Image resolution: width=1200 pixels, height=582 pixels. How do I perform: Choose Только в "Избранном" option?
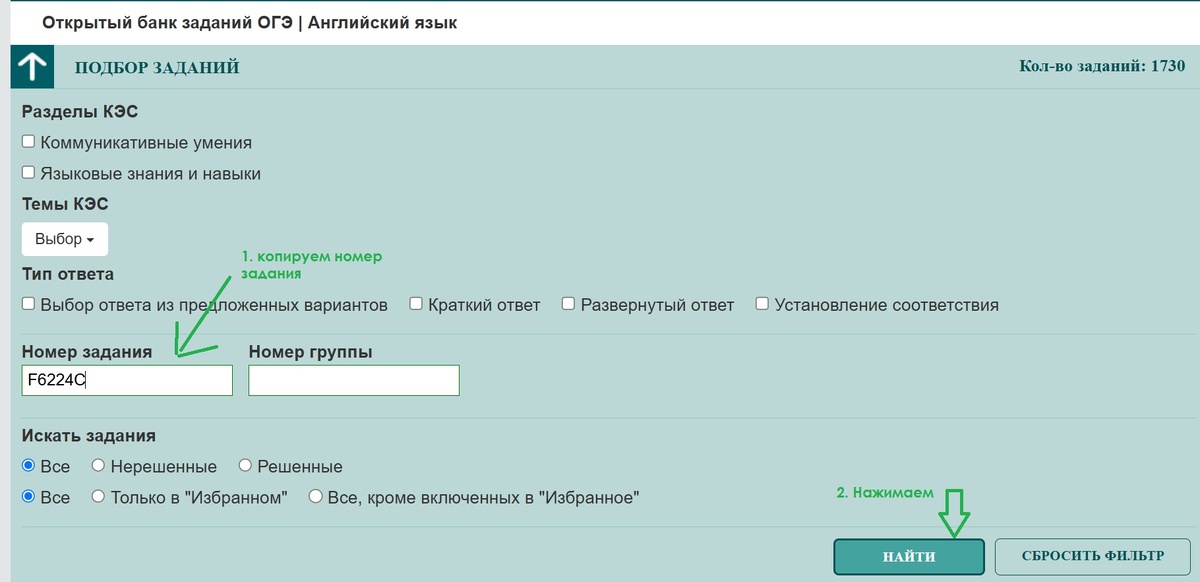coord(97,496)
